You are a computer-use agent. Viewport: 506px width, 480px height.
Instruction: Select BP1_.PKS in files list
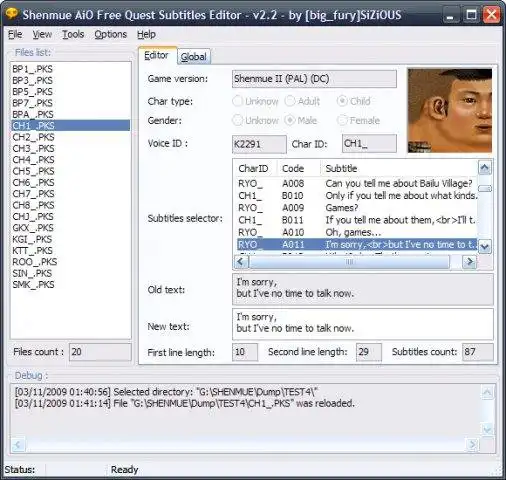70,69
